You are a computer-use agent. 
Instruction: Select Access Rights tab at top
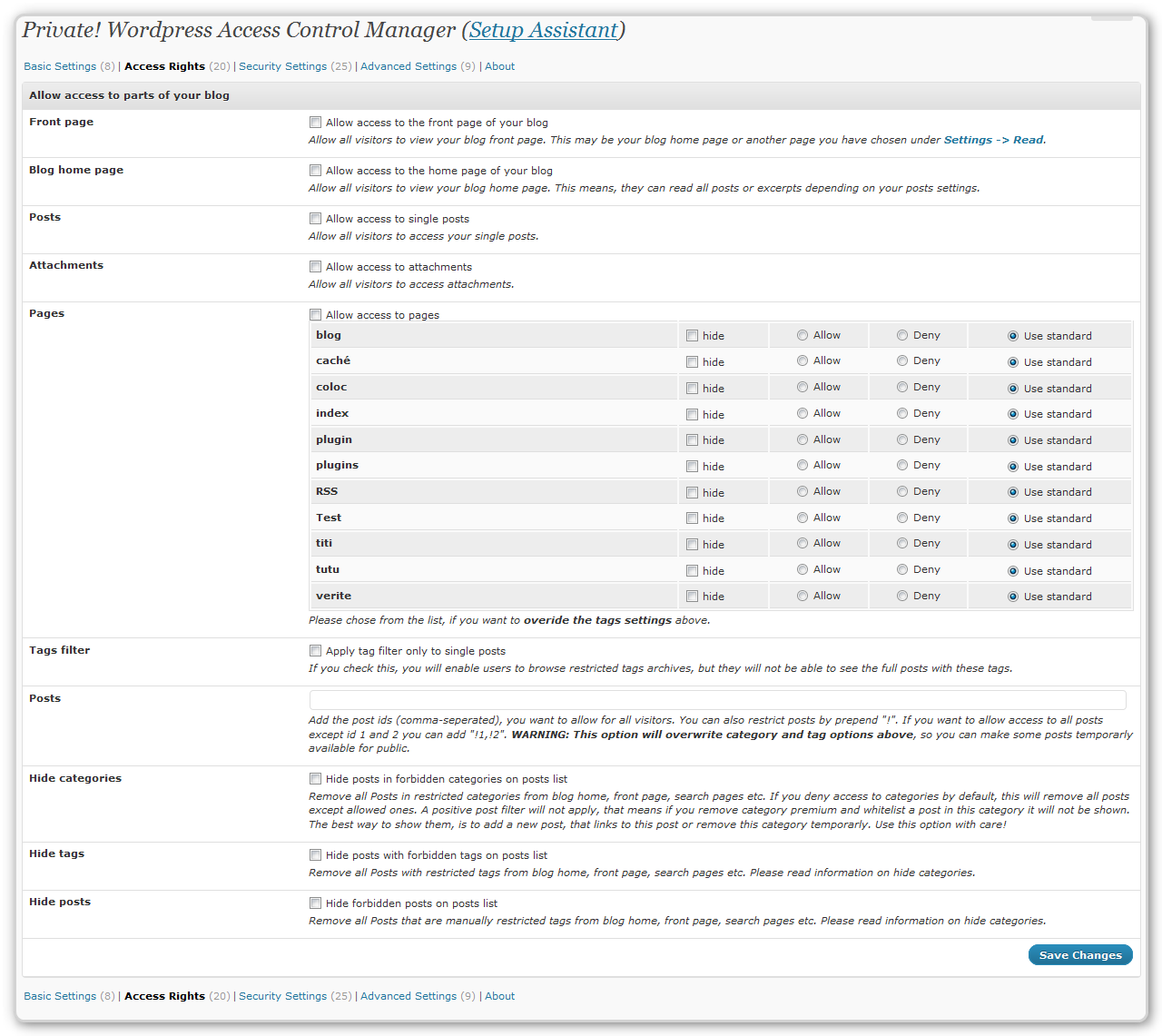pyautogui.click(x=164, y=66)
